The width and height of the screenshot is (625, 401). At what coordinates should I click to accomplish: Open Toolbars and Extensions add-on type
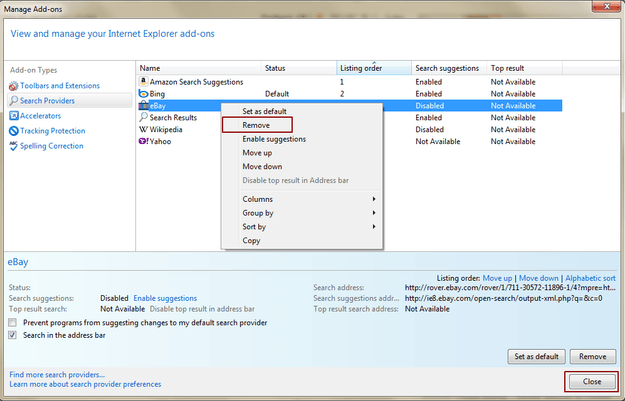point(60,86)
